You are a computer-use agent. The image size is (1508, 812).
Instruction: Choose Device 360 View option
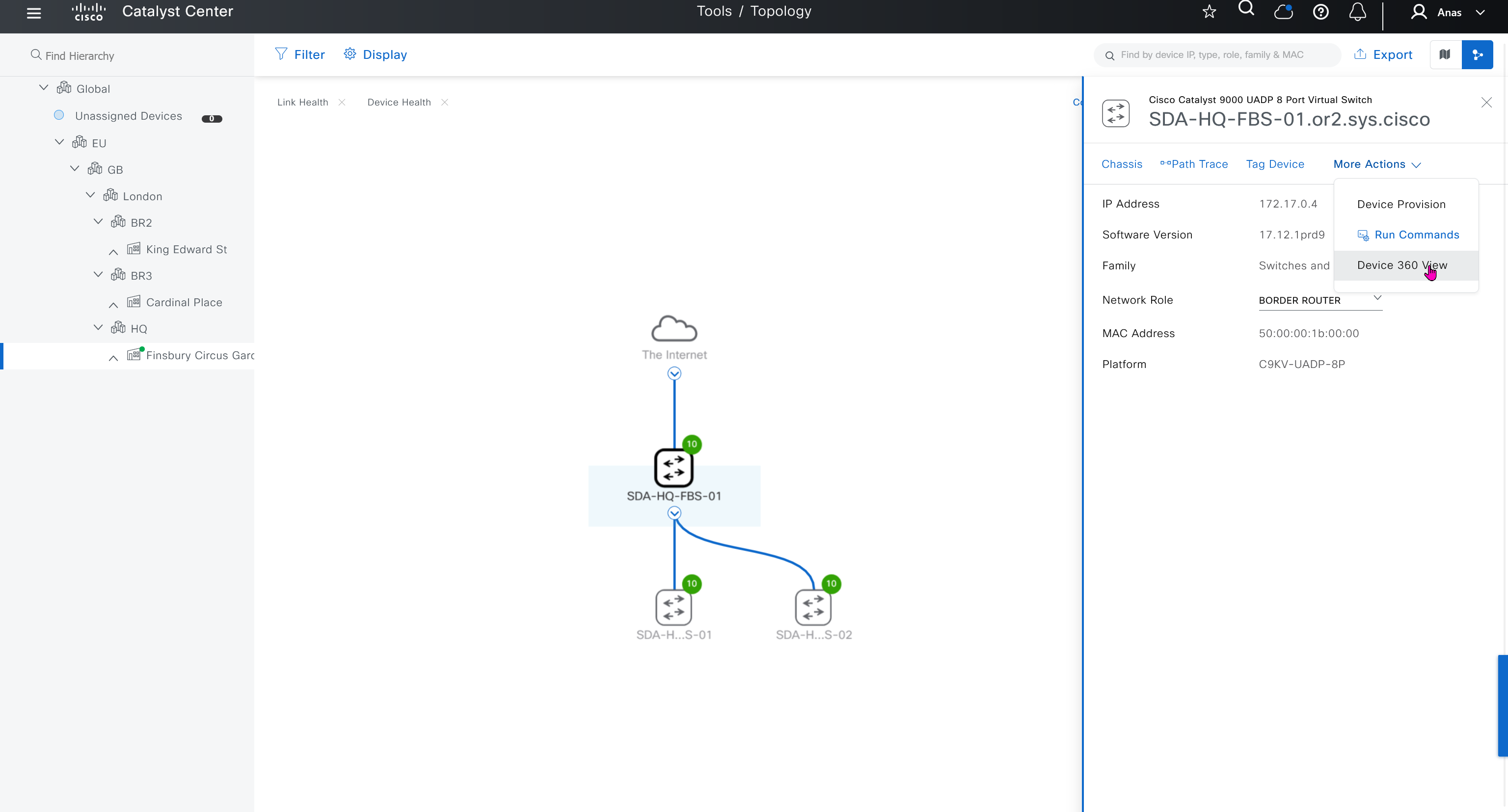(x=1401, y=265)
